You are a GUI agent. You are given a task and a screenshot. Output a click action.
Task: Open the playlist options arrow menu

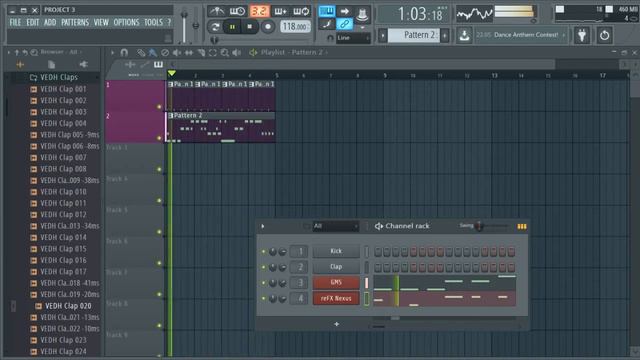click(x=112, y=53)
